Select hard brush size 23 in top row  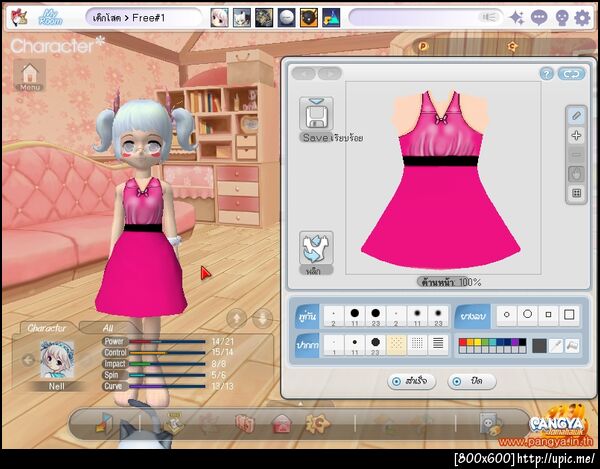(x=375, y=316)
